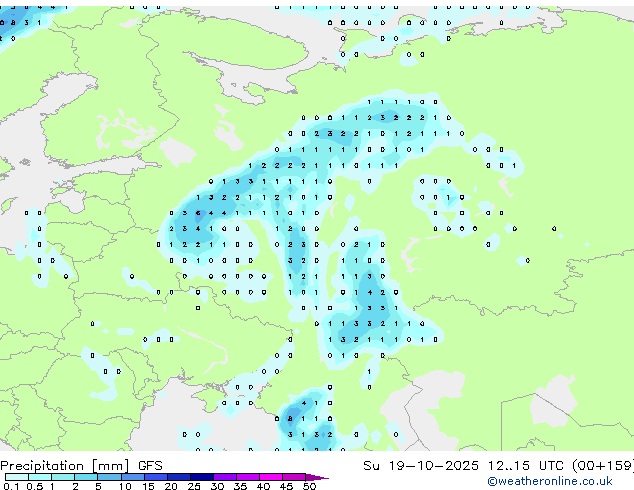Select the legend swatch between 0.1 and 0.5

pyautogui.click(x=17, y=477)
